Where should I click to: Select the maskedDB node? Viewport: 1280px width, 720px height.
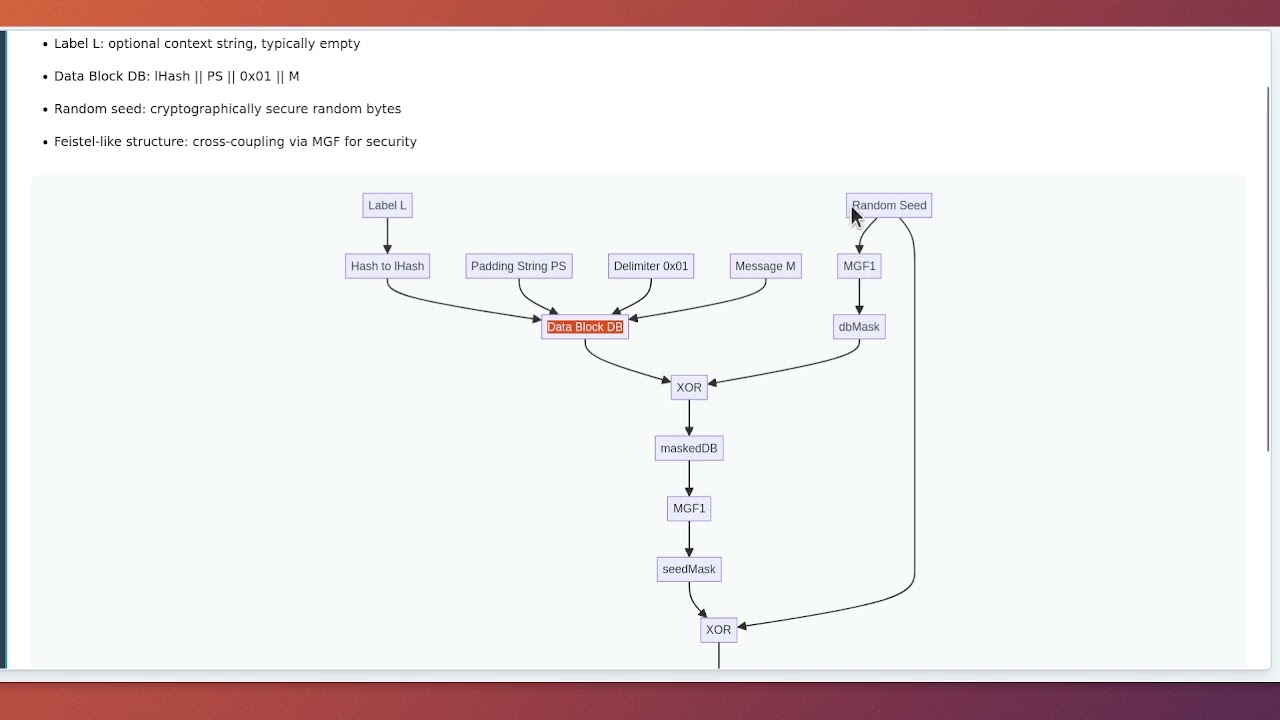pos(689,448)
